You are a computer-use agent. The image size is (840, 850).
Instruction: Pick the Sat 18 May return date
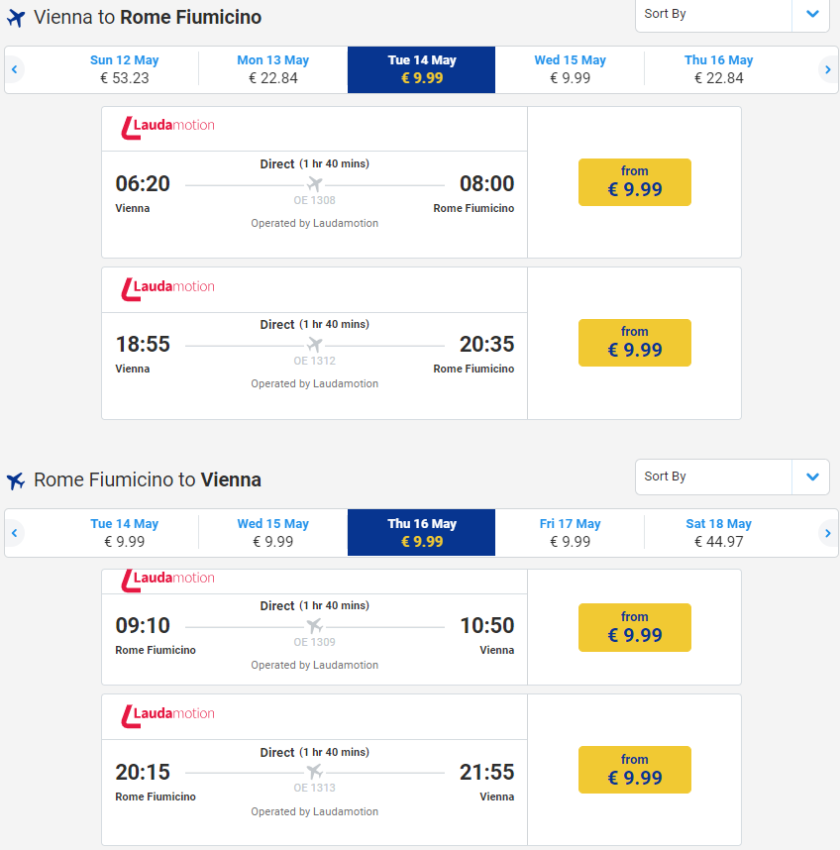[718, 532]
